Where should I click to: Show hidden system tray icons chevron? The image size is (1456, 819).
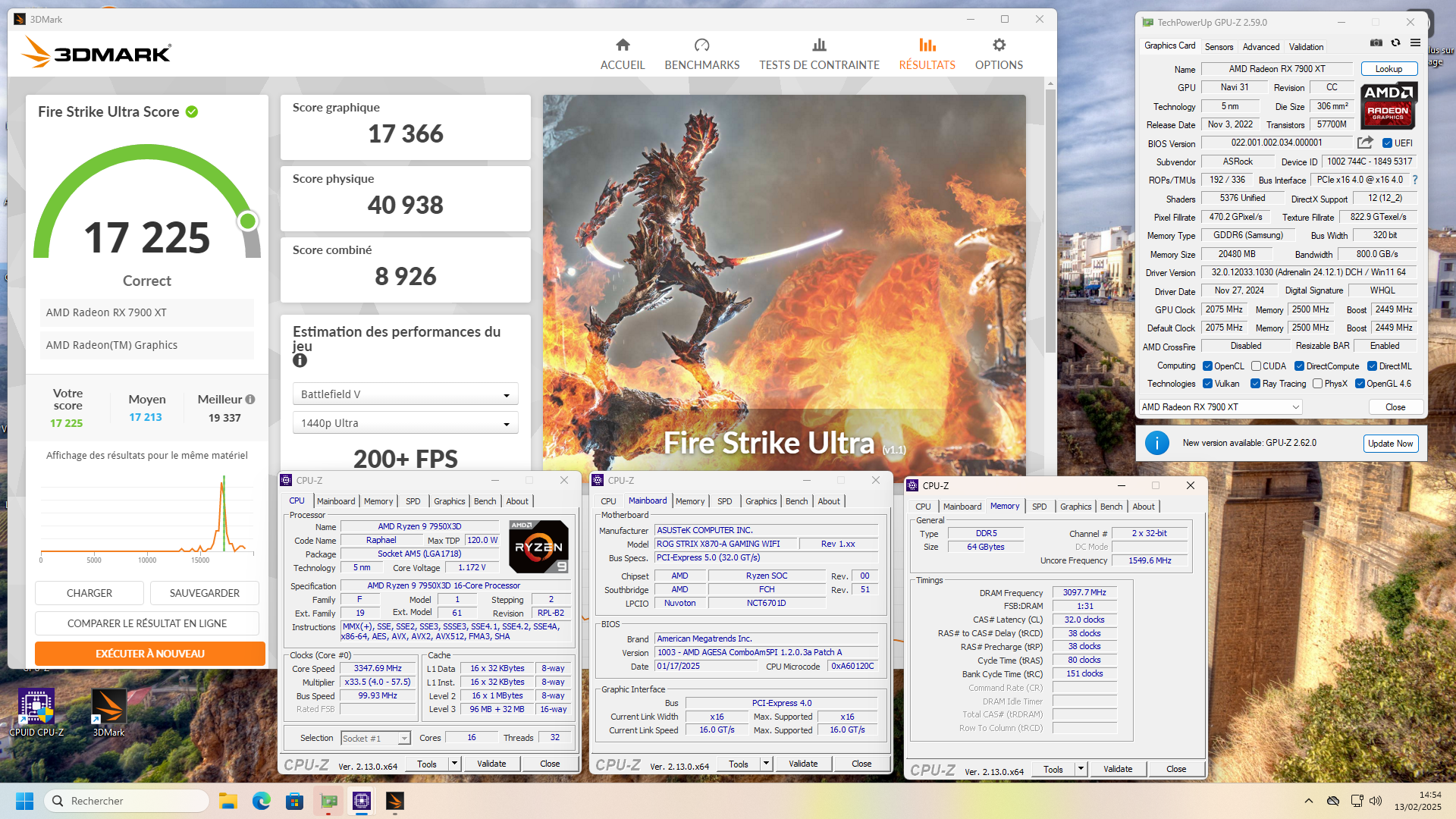pyautogui.click(x=1309, y=801)
